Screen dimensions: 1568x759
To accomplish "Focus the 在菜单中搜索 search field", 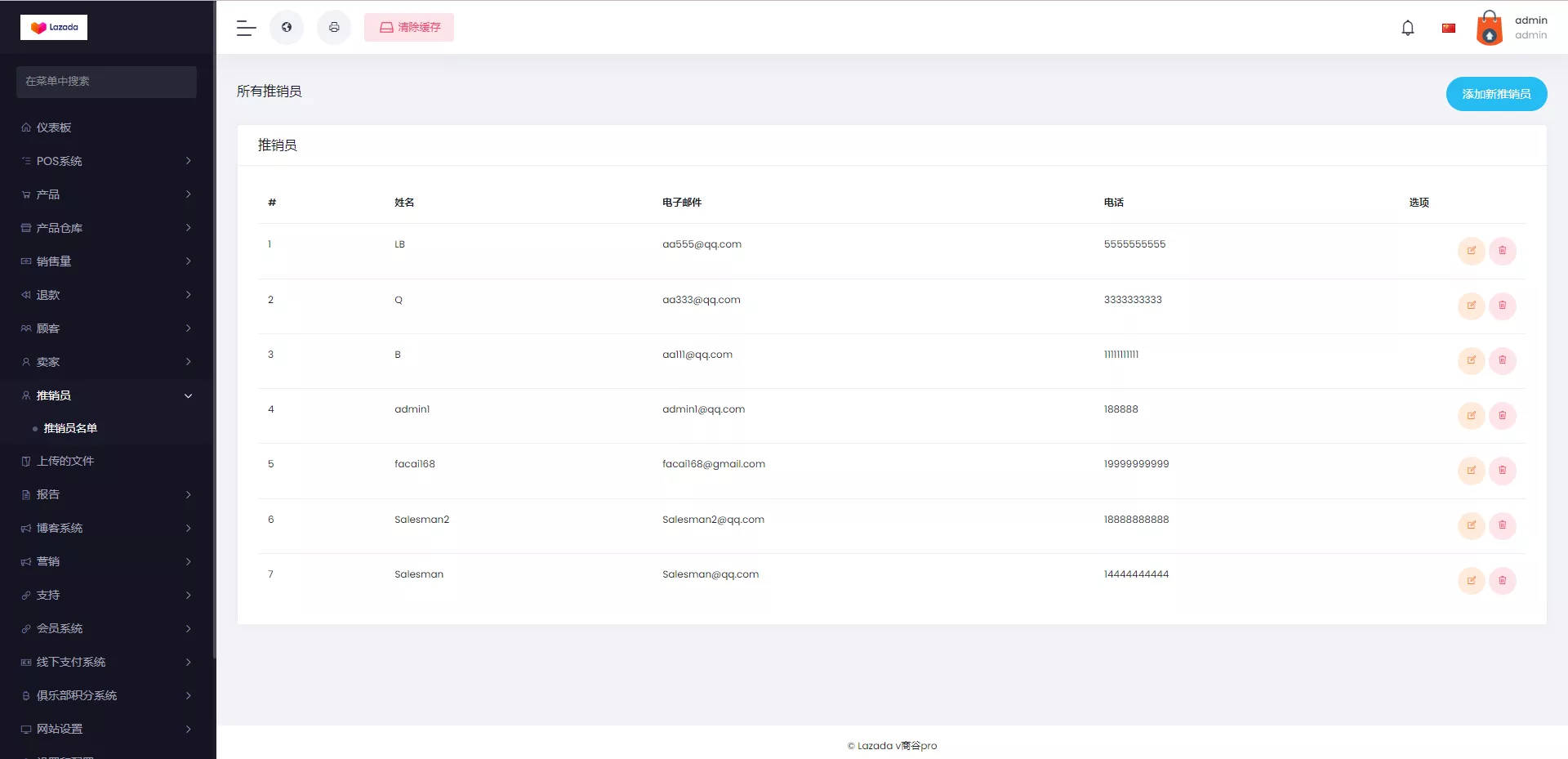I will click(x=106, y=82).
